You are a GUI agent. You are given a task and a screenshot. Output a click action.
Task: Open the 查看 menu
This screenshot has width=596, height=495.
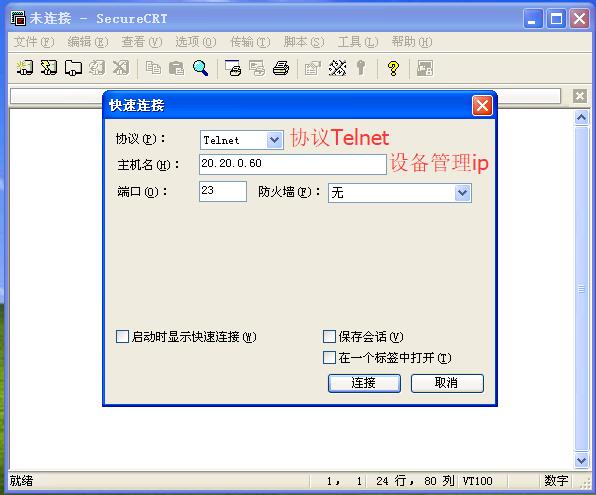point(142,41)
